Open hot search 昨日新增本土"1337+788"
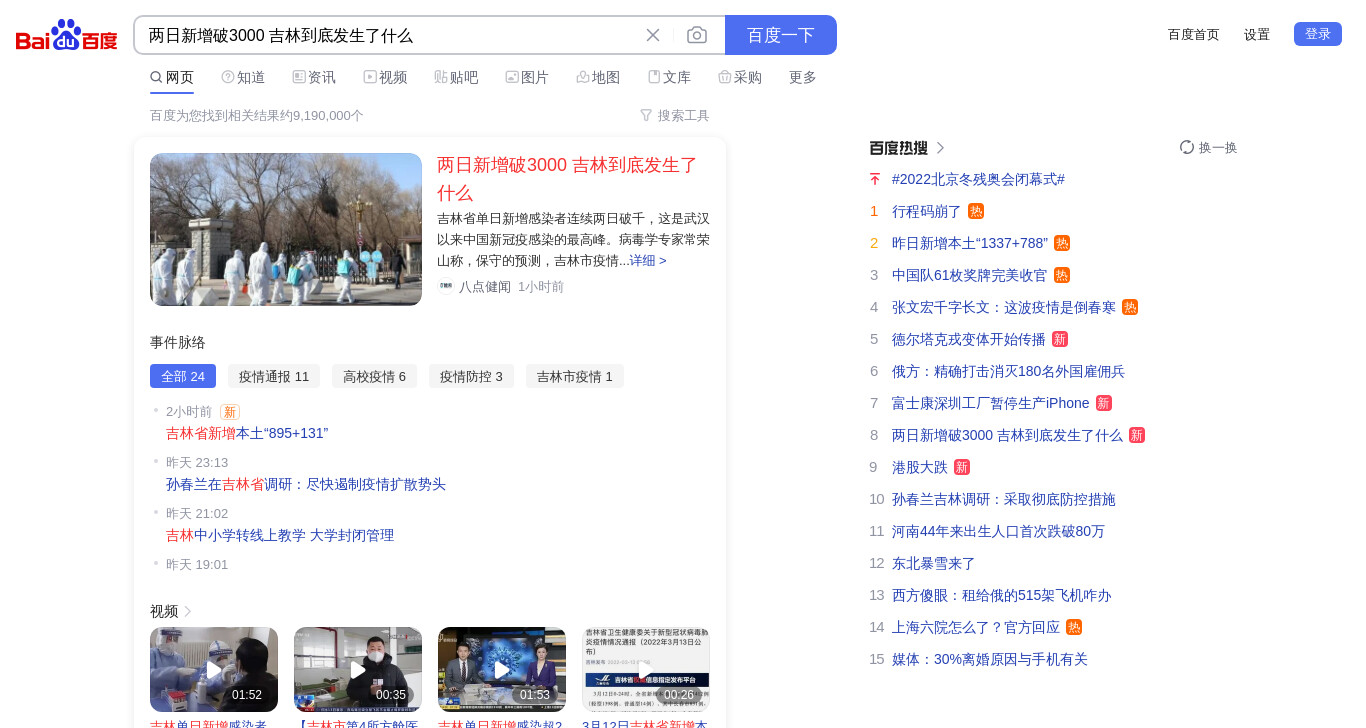 pos(970,243)
